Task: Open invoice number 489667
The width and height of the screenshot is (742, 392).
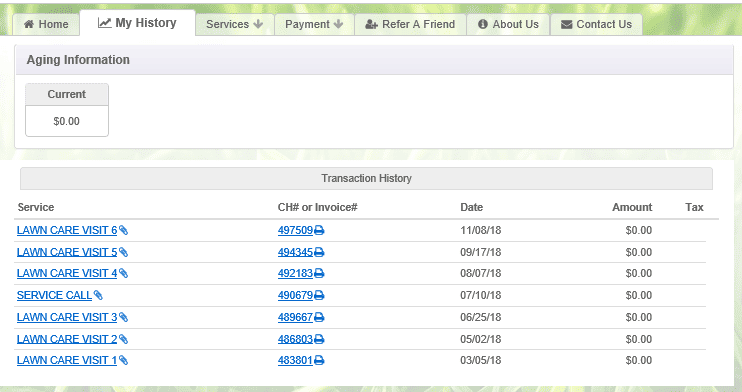Action: pyautogui.click(x=295, y=317)
